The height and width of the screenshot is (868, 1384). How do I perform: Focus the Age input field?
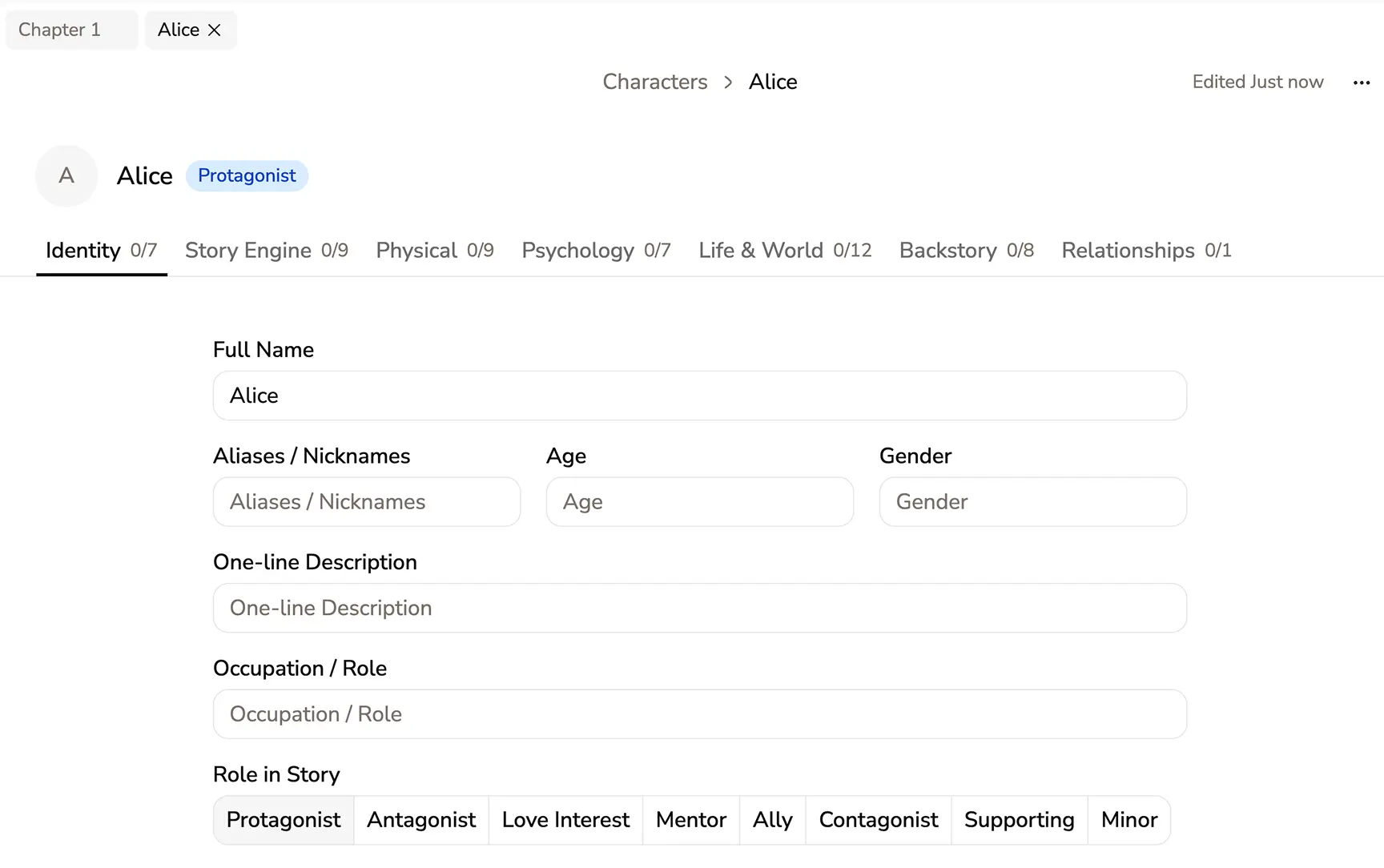click(x=699, y=502)
